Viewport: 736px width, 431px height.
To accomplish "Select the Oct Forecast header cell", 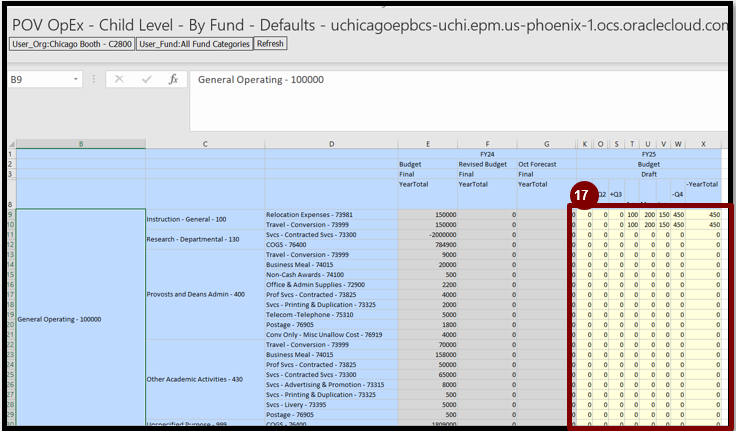I will coord(546,164).
